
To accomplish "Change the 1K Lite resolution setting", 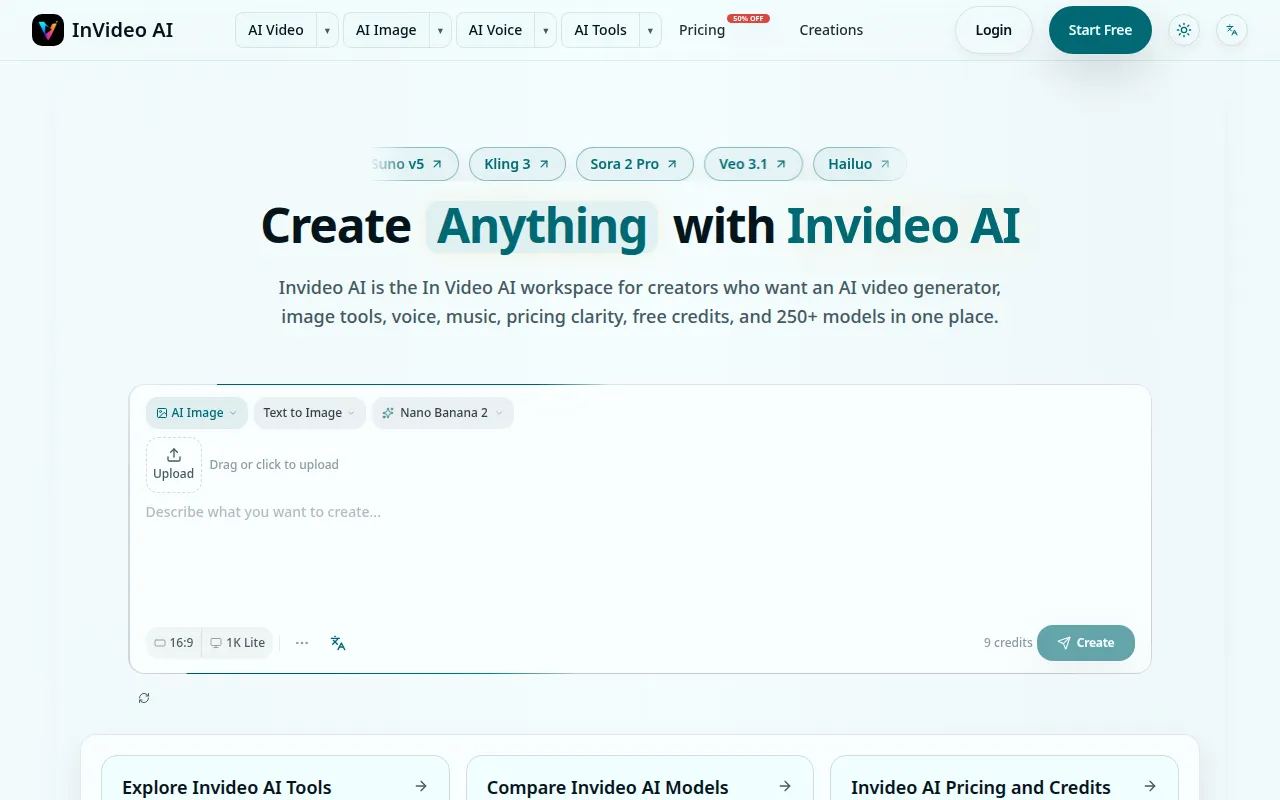I will (x=237, y=643).
